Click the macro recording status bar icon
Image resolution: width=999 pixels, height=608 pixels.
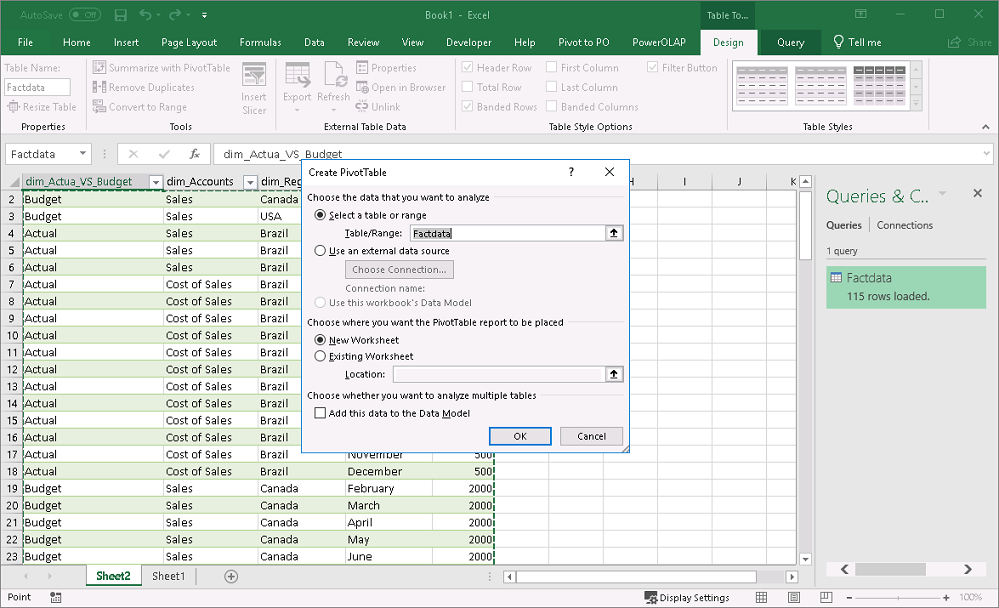[56, 597]
